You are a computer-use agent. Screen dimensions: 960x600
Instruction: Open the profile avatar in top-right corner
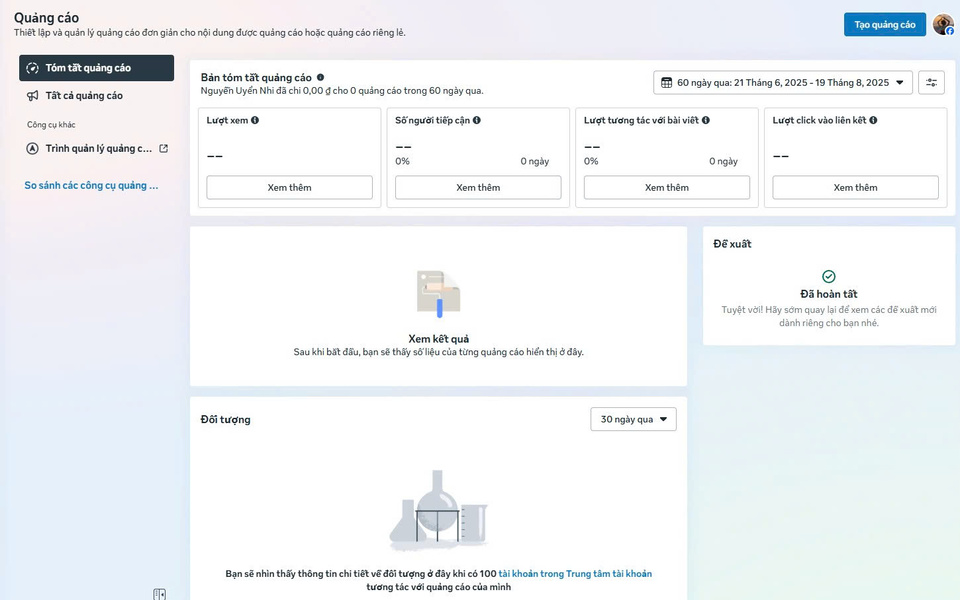(943, 25)
